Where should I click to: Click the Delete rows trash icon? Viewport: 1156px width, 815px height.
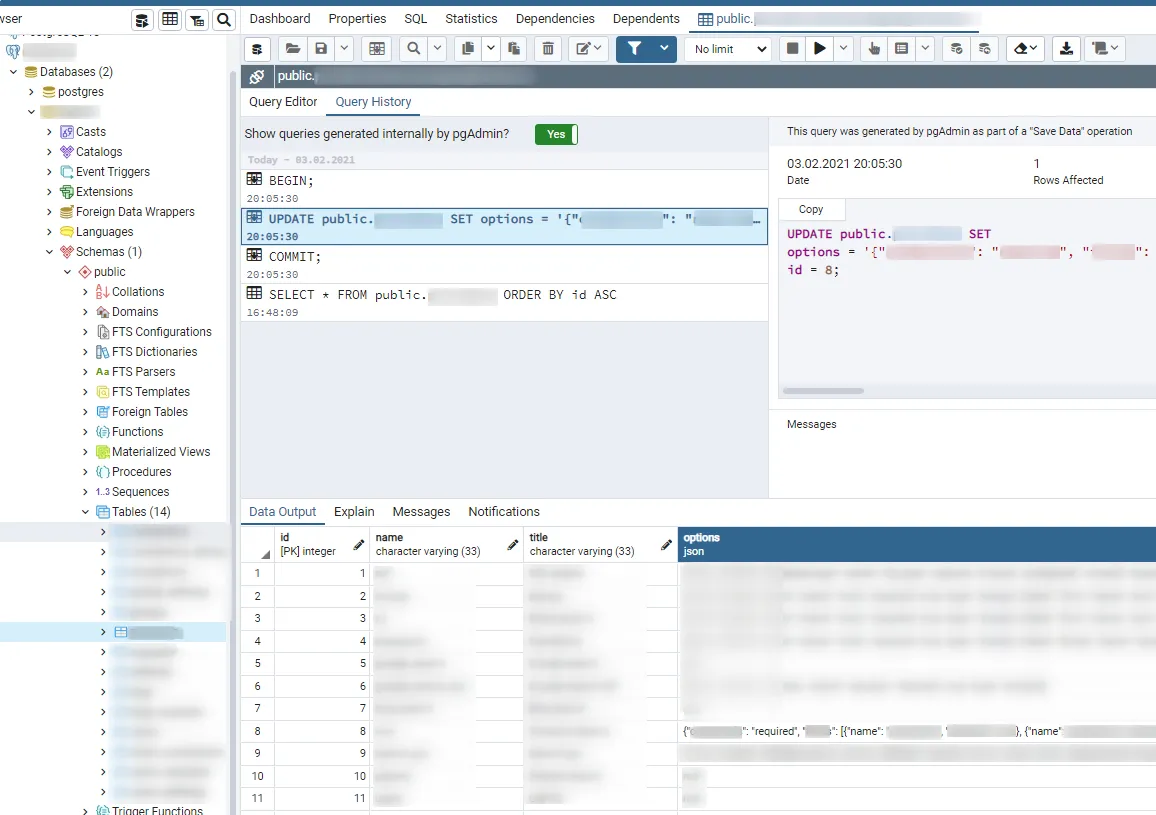(x=548, y=49)
